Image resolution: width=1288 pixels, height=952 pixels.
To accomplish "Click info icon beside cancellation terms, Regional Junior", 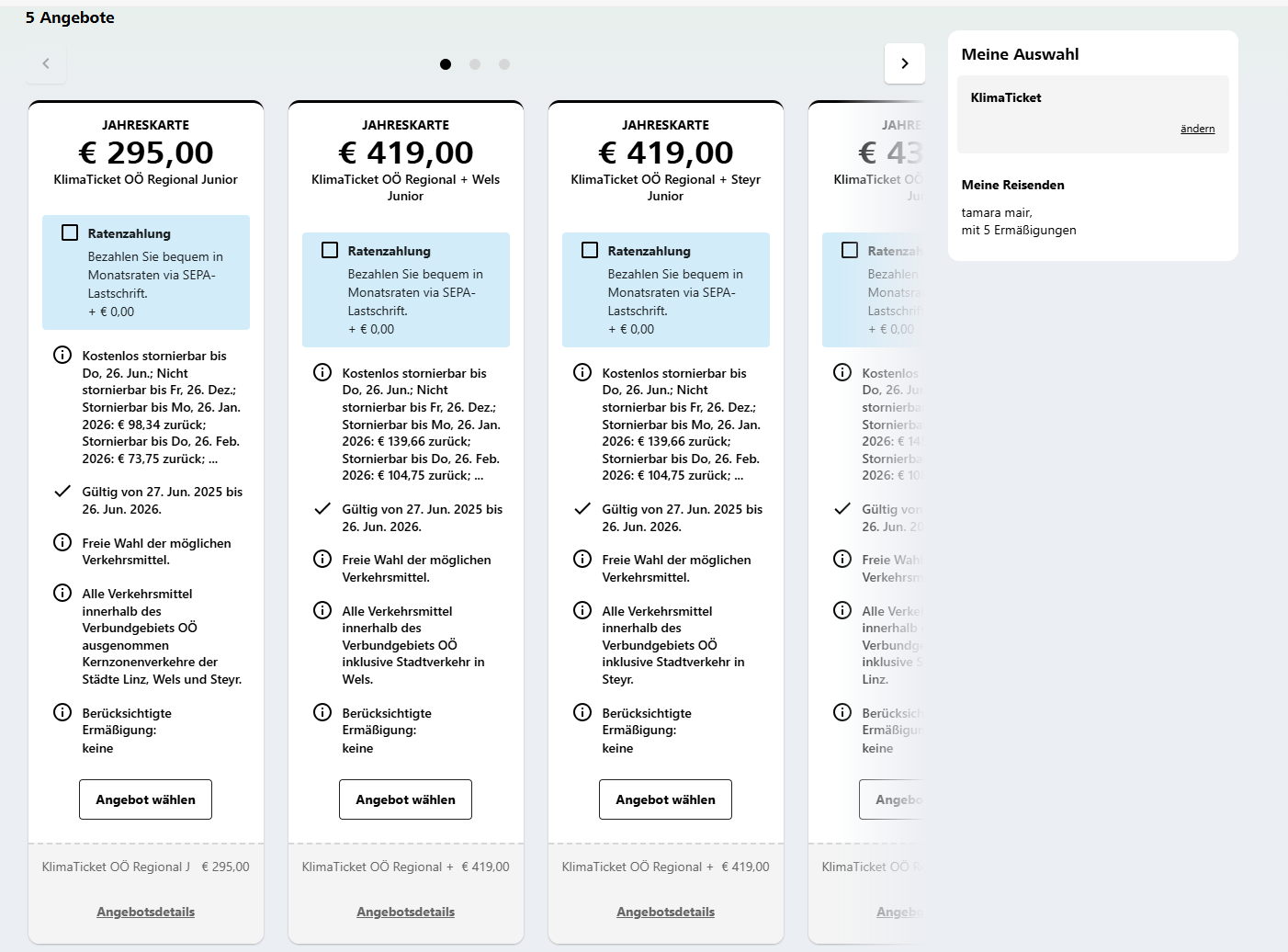I will 62,355.
